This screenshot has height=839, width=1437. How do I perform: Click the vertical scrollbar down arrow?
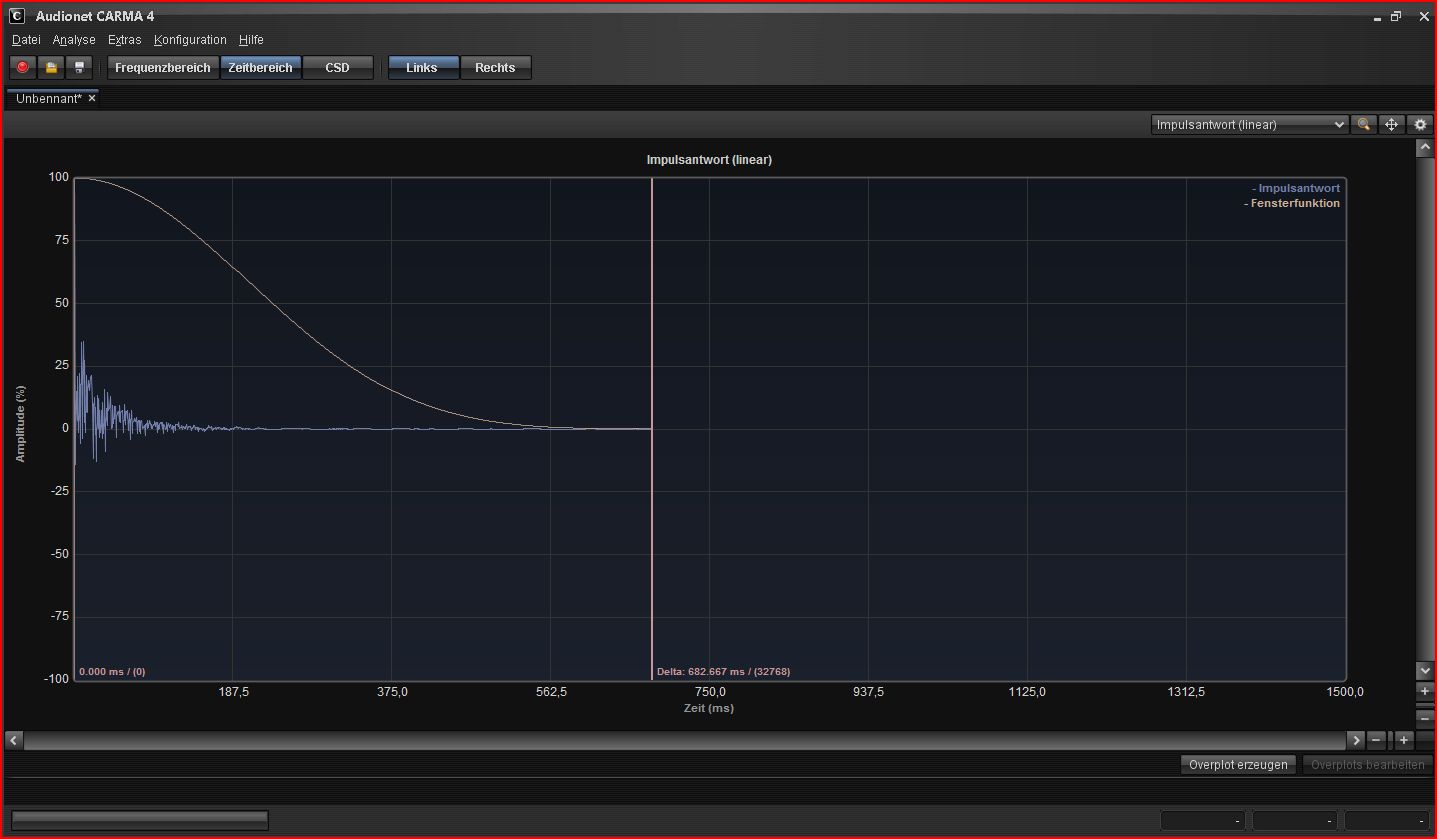(1425, 670)
